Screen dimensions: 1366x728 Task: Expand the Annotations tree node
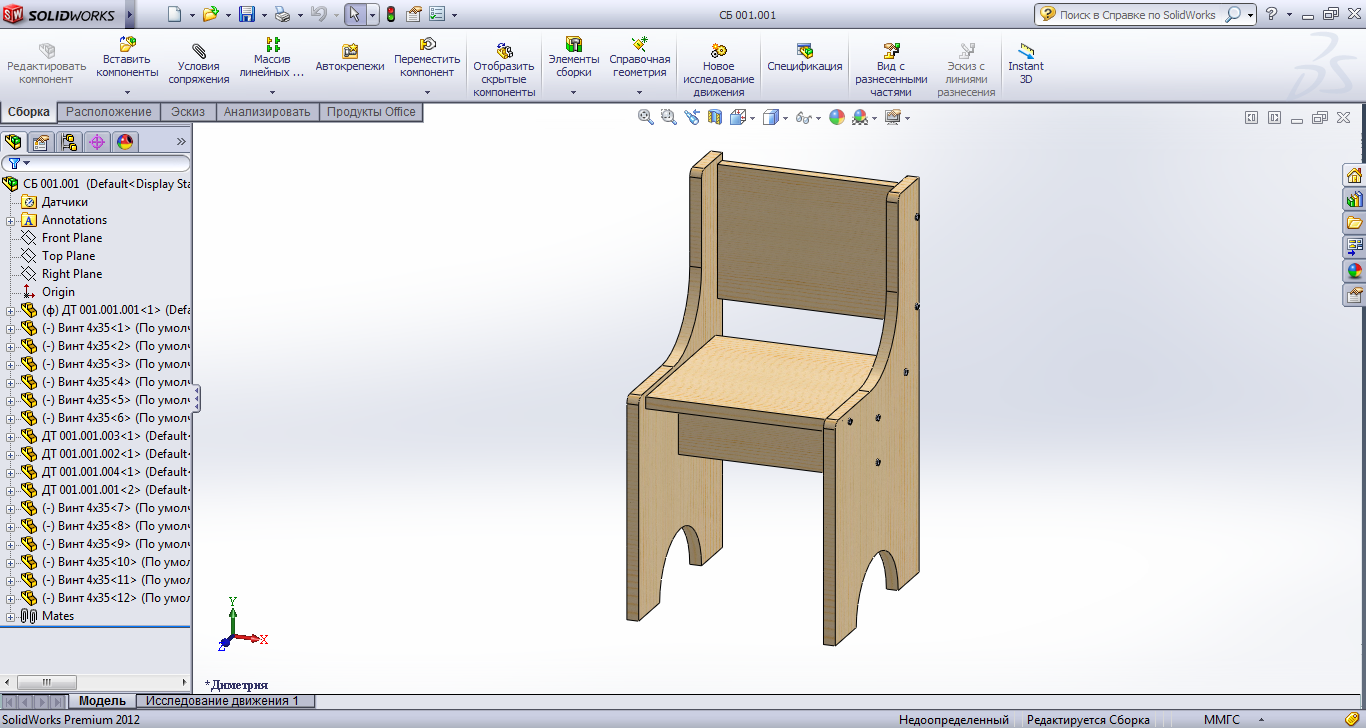[11, 220]
